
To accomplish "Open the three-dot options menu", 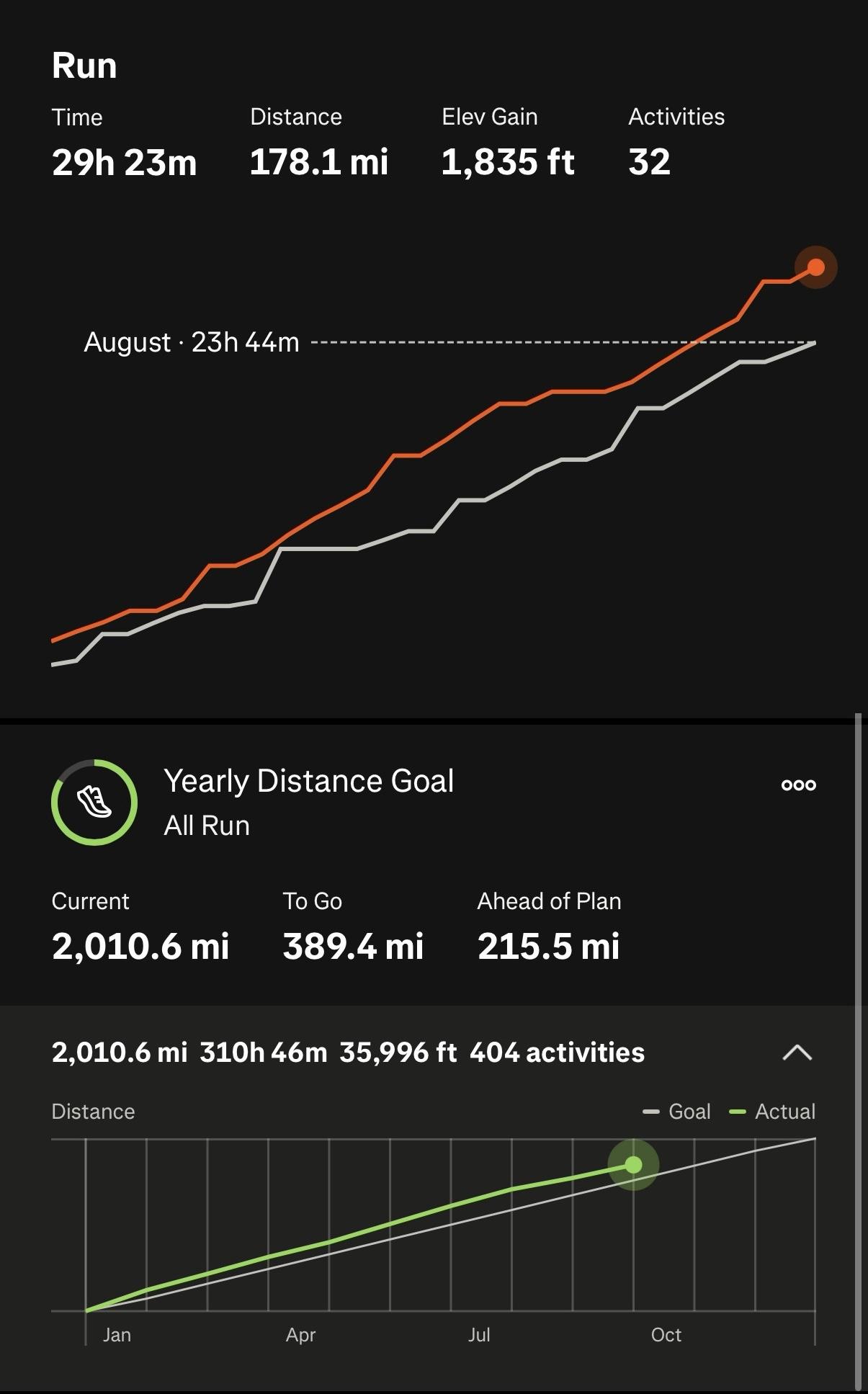I will point(799,785).
